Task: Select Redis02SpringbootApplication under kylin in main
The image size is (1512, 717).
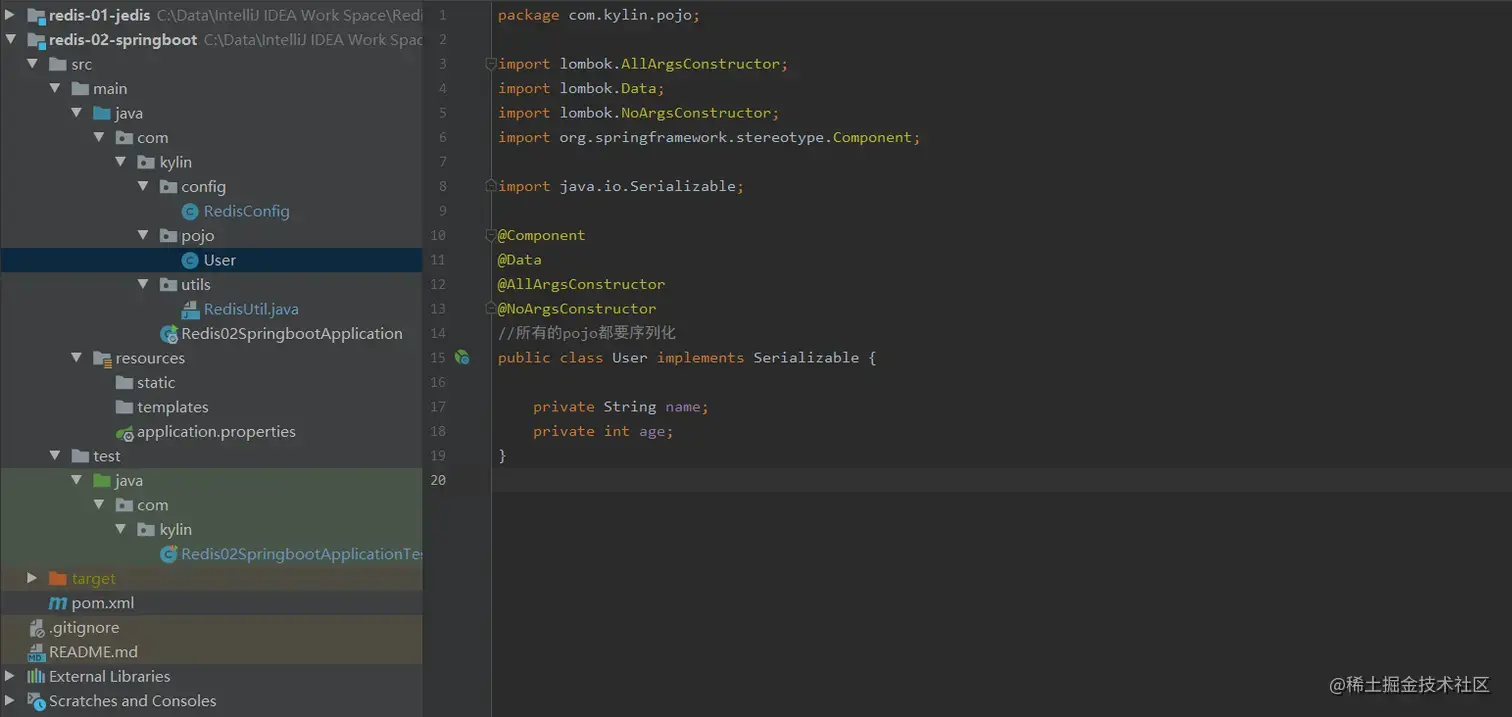Action: pos(292,334)
